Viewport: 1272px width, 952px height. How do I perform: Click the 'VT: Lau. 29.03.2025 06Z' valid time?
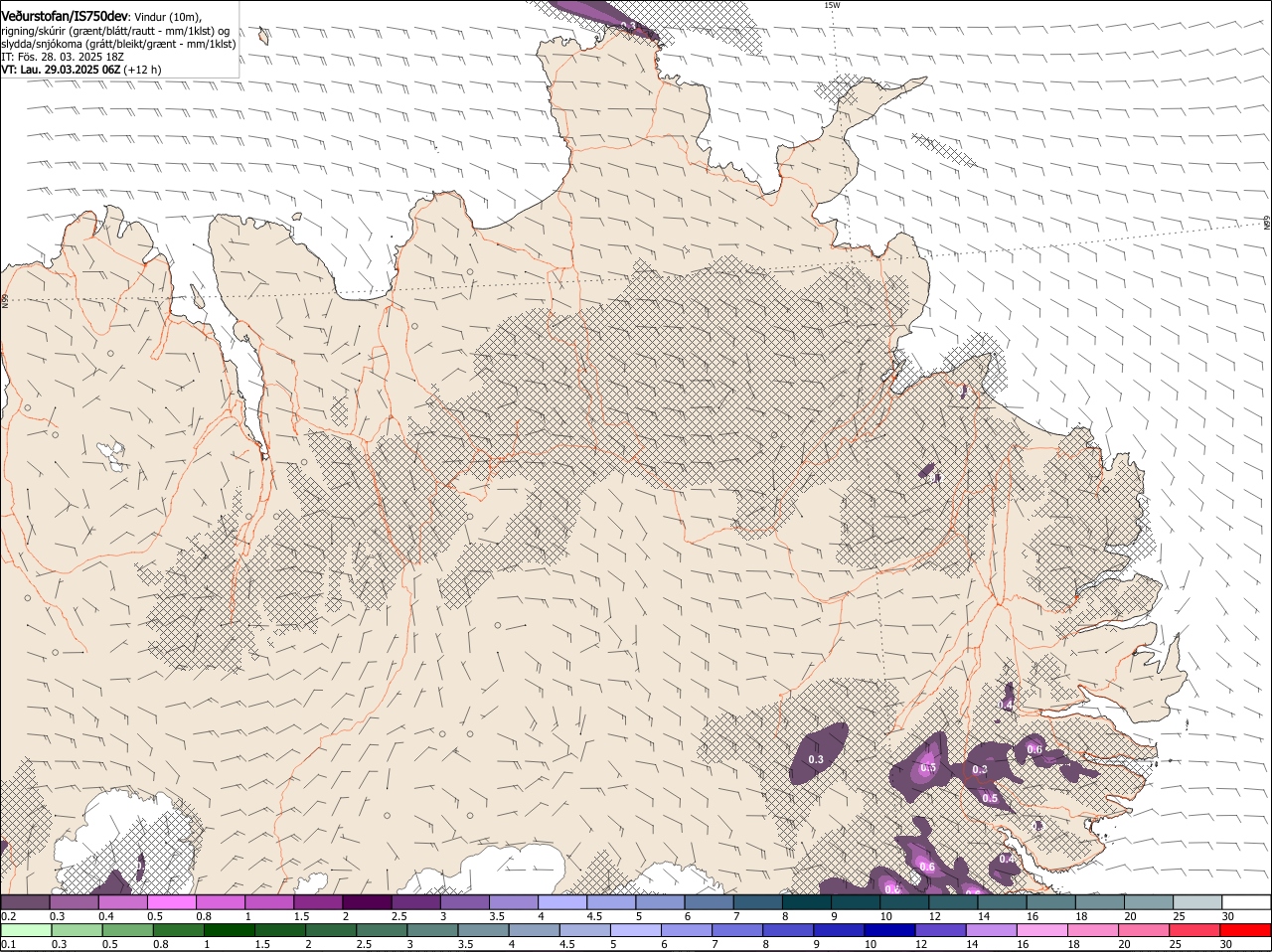pos(61,70)
